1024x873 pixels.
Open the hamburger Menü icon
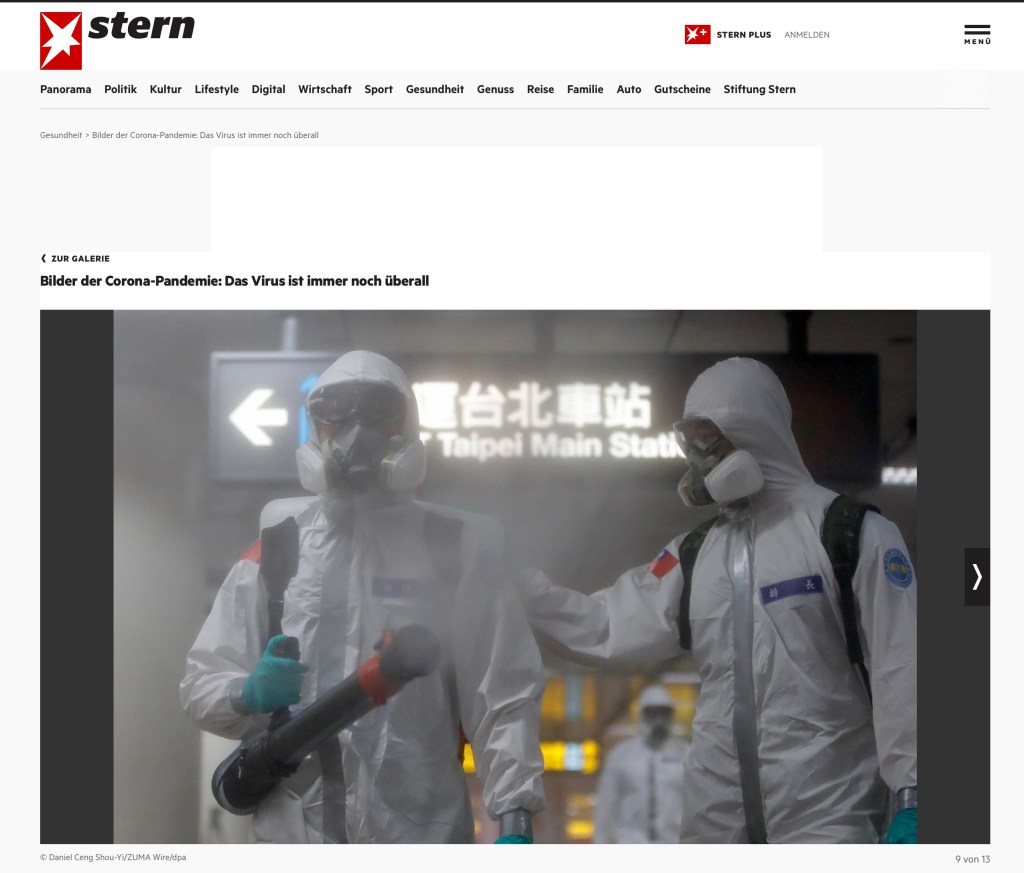[x=977, y=34]
